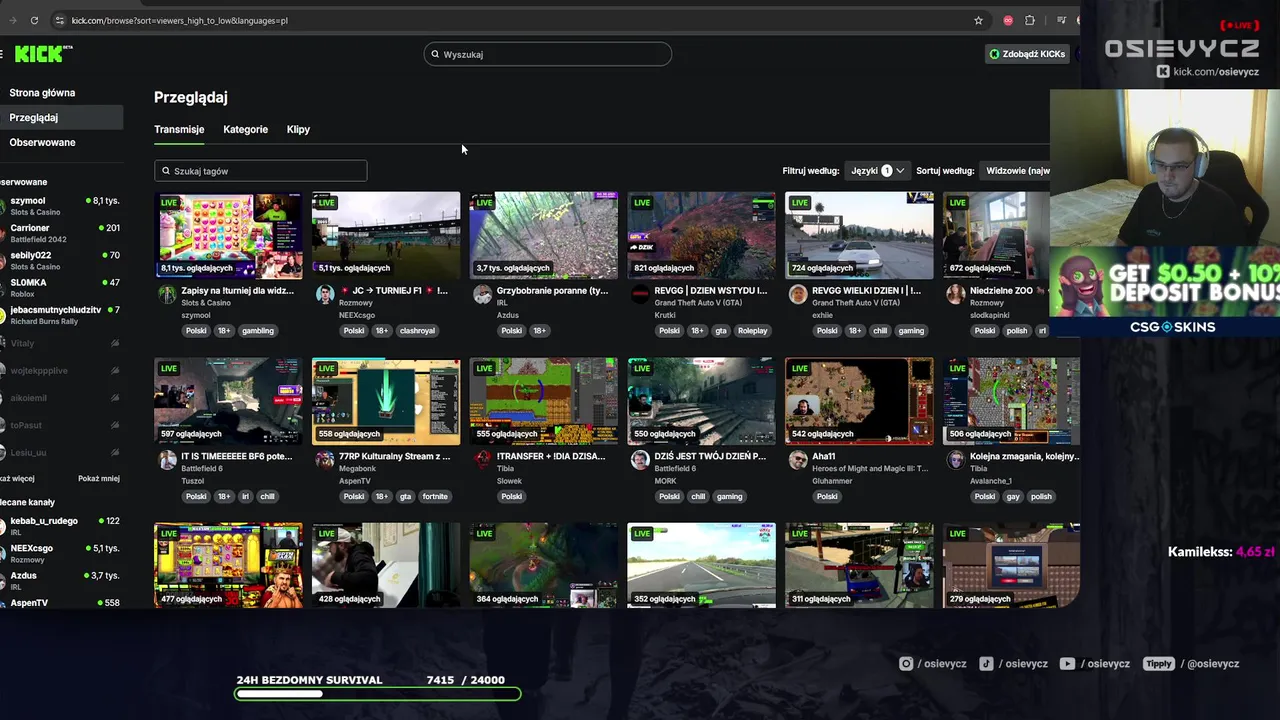Screen dimensions: 1280x720
Task: Expand followed list with Pokaż więcej
Action: pyautogui.click(x=17, y=478)
